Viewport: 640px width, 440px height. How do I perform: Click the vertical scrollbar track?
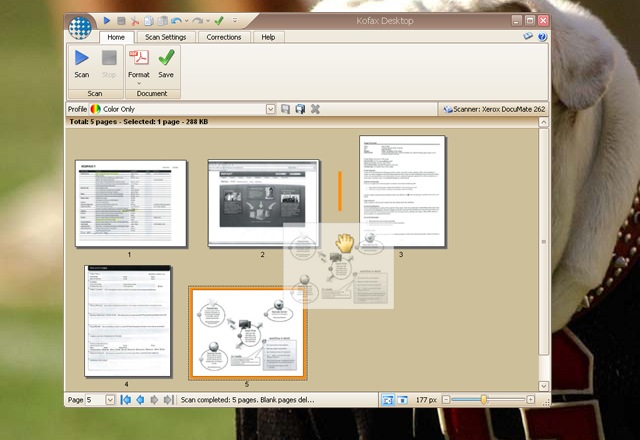point(543,367)
